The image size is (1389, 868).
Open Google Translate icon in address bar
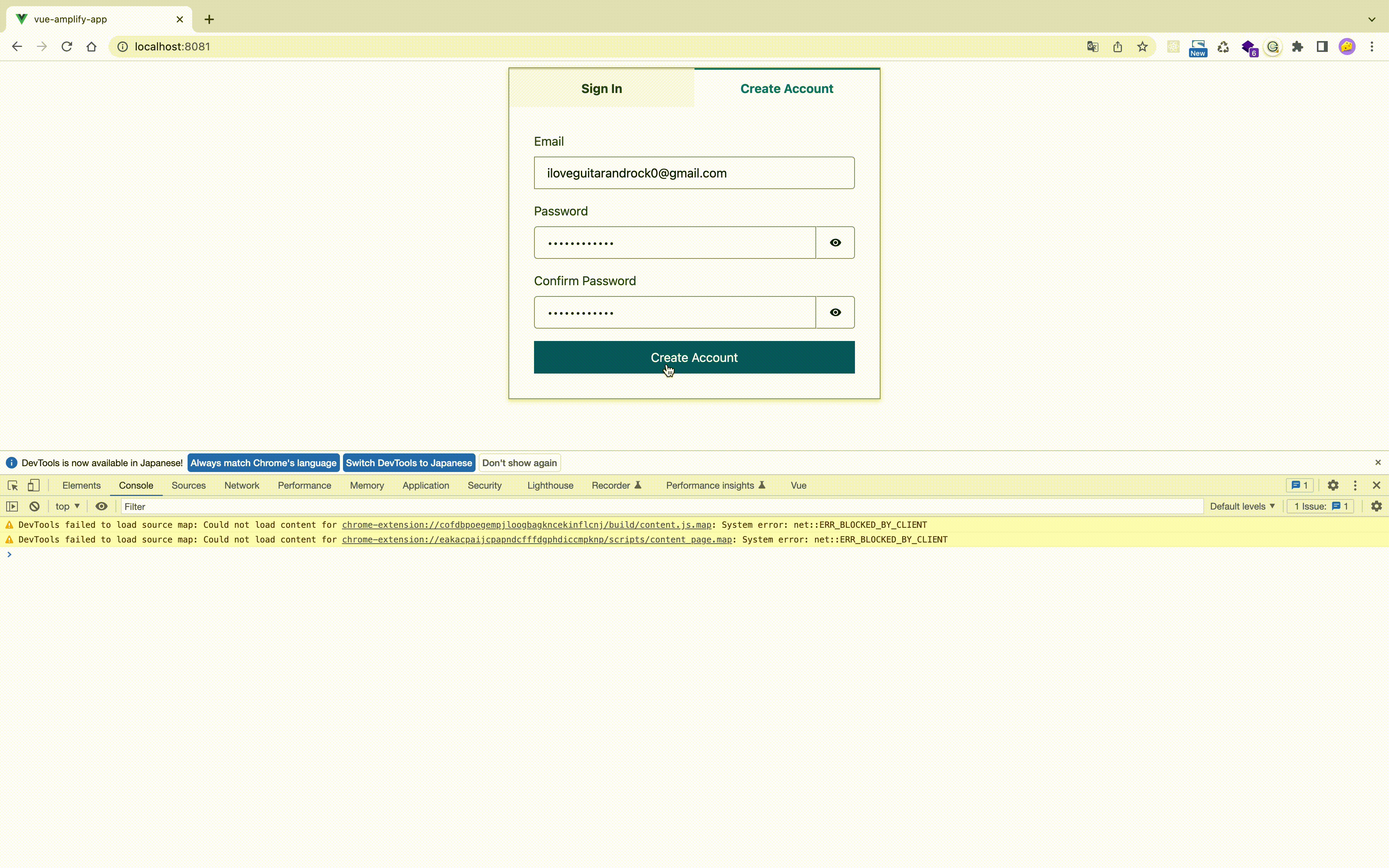coord(1092,46)
